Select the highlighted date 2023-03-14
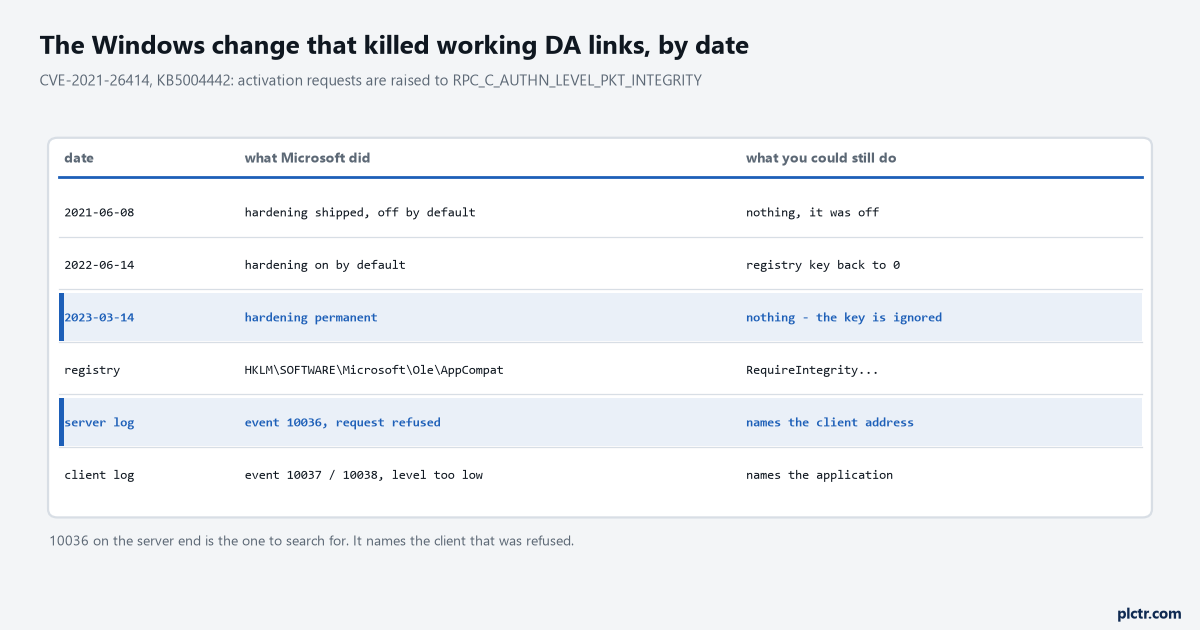Viewport: 1200px width, 630px height. click(x=99, y=317)
